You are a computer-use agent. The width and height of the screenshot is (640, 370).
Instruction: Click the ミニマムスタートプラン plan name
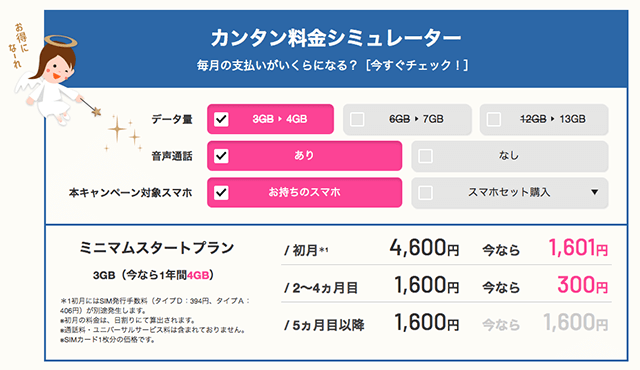(157, 248)
